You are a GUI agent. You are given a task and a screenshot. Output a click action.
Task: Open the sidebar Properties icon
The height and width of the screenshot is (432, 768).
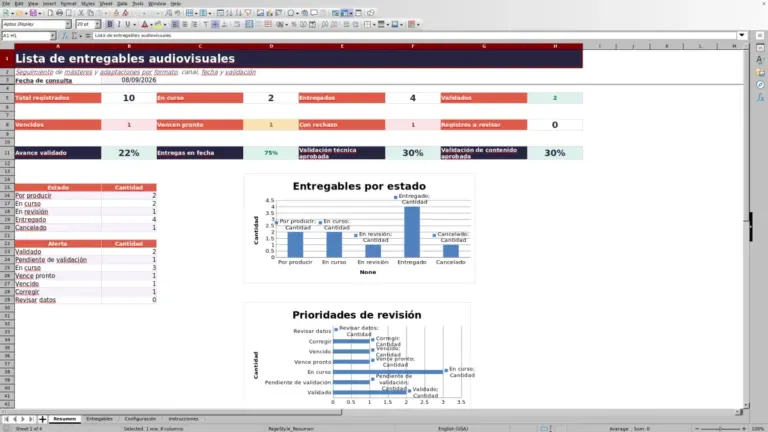point(760,48)
